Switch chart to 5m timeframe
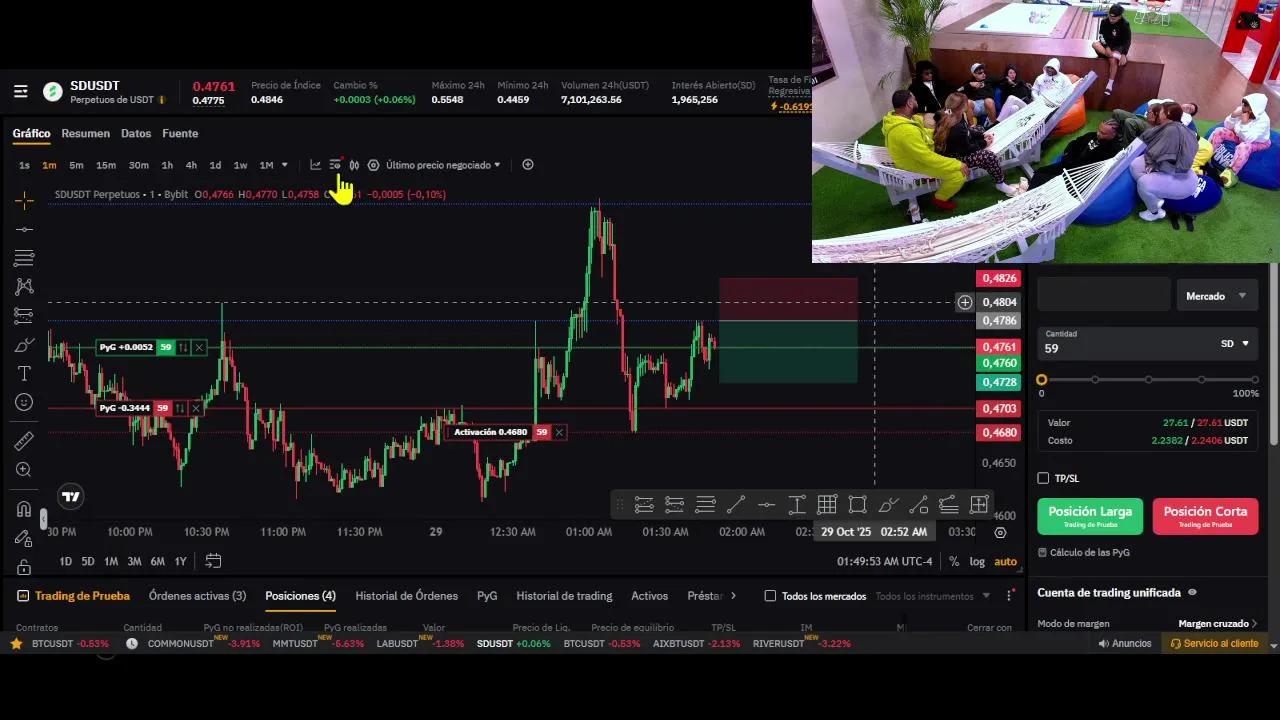 [x=77, y=165]
